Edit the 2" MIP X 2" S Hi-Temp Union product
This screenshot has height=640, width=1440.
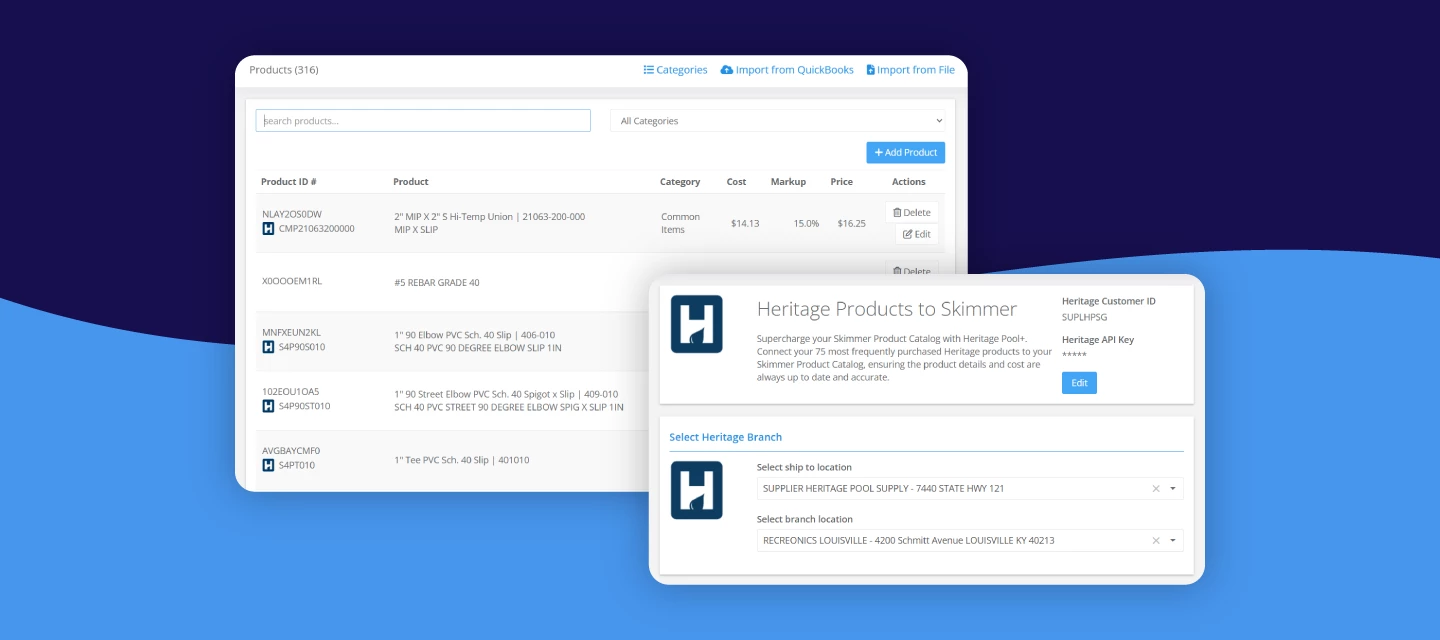[917, 234]
